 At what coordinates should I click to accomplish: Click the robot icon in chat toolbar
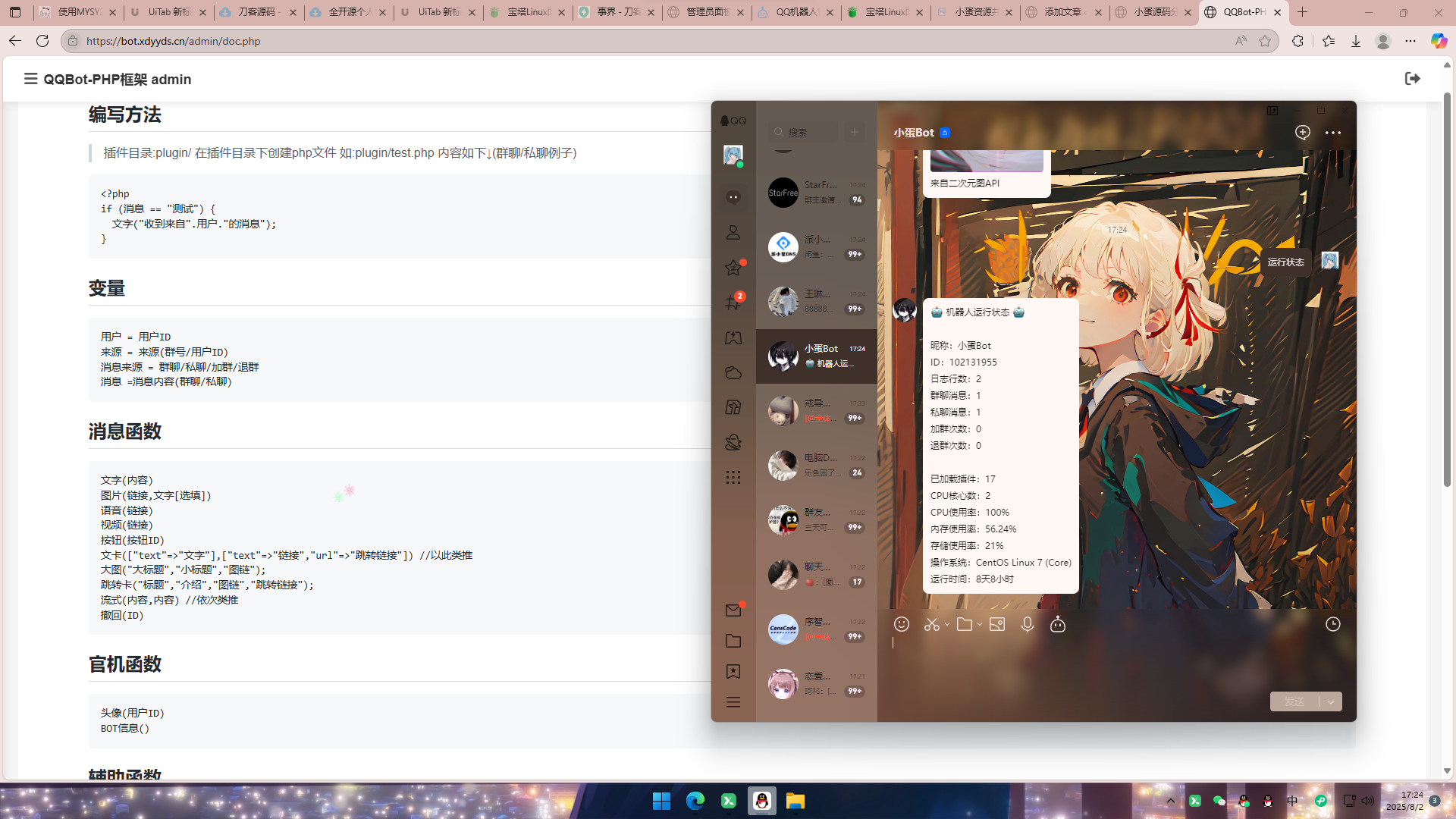coord(1057,624)
